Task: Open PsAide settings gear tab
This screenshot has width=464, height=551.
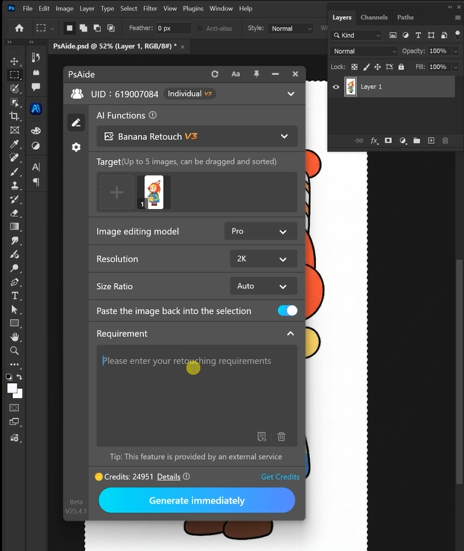Action: (76, 147)
